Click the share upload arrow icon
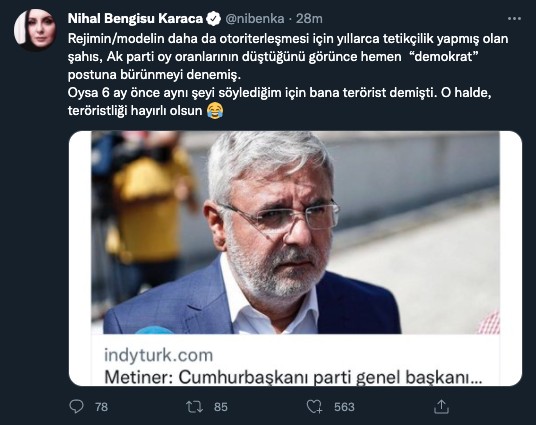Image resolution: width=536 pixels, height=425 pixels. [441, 407]
